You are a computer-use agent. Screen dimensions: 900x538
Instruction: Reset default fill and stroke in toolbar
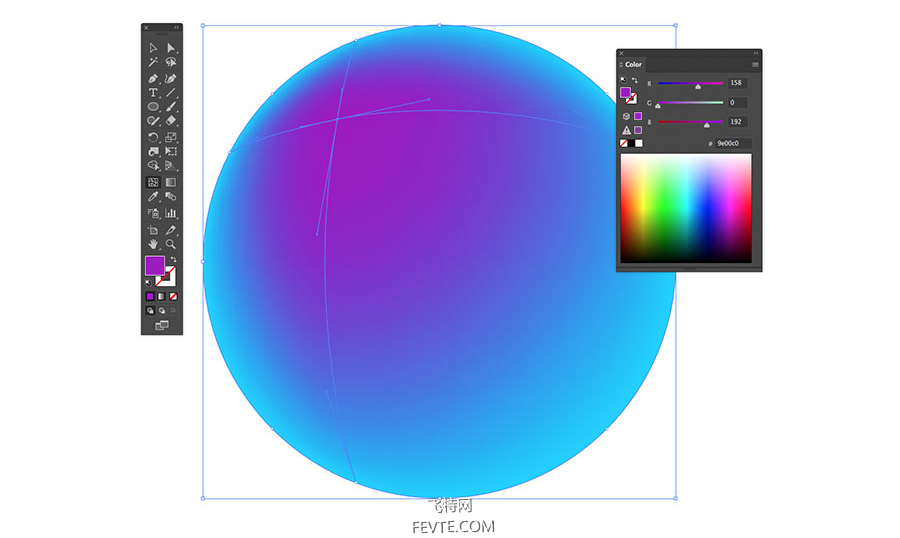(148, 283)
